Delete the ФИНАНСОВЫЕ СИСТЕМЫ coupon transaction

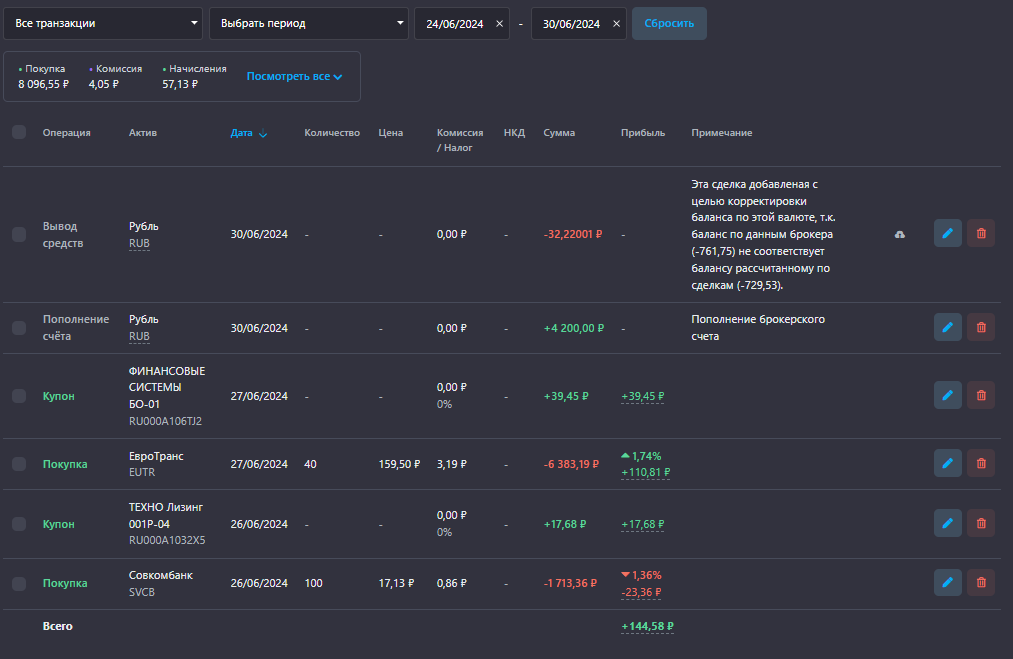981,395
